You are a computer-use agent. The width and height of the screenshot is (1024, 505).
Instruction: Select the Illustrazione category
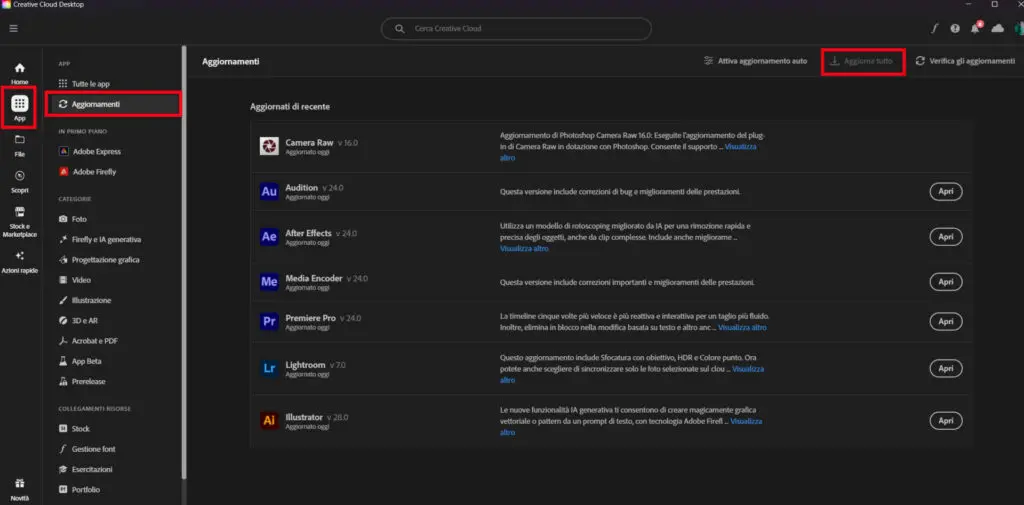click(85, 301)
